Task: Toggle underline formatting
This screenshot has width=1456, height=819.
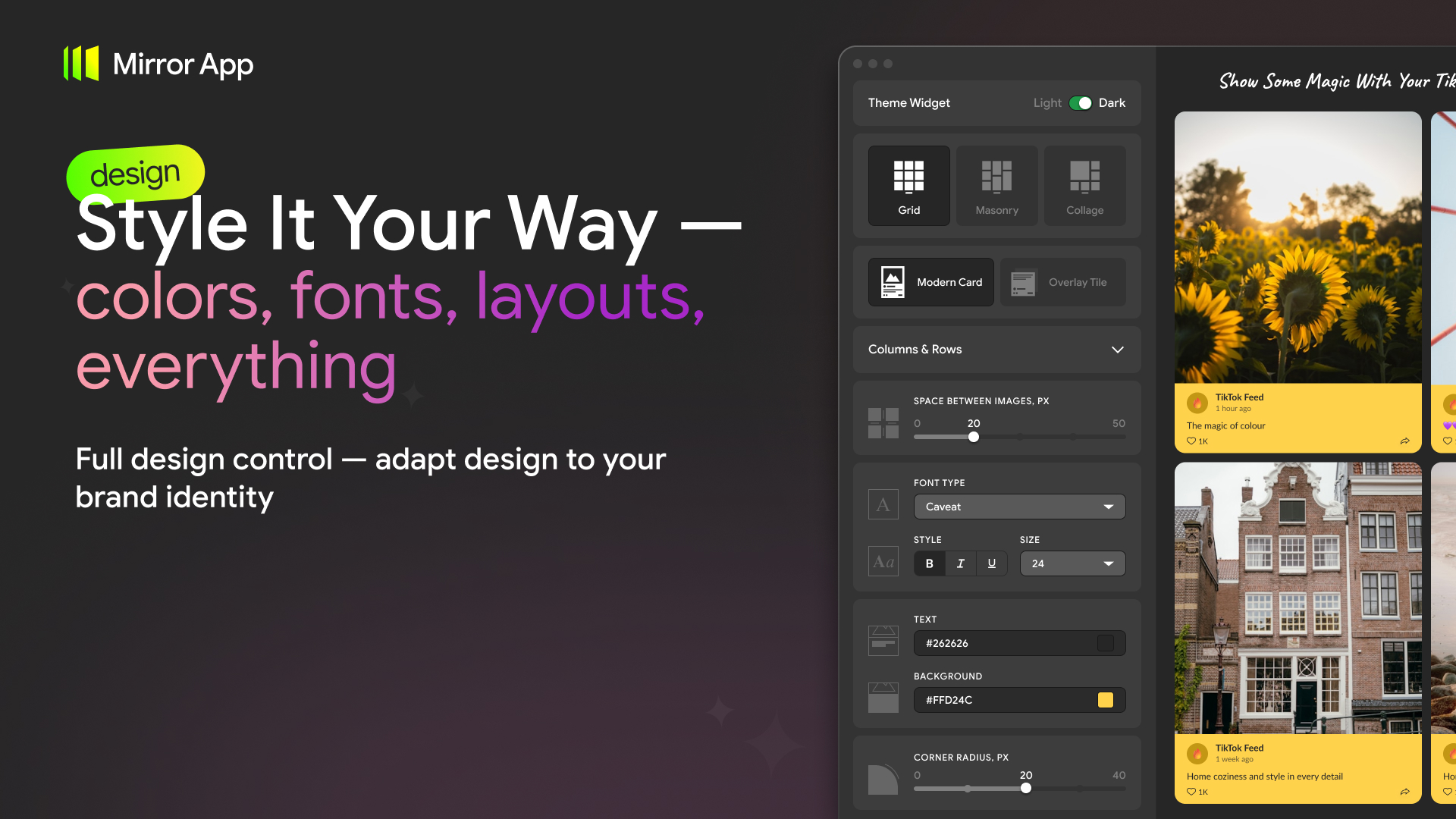Action: [x=991, y=563]
